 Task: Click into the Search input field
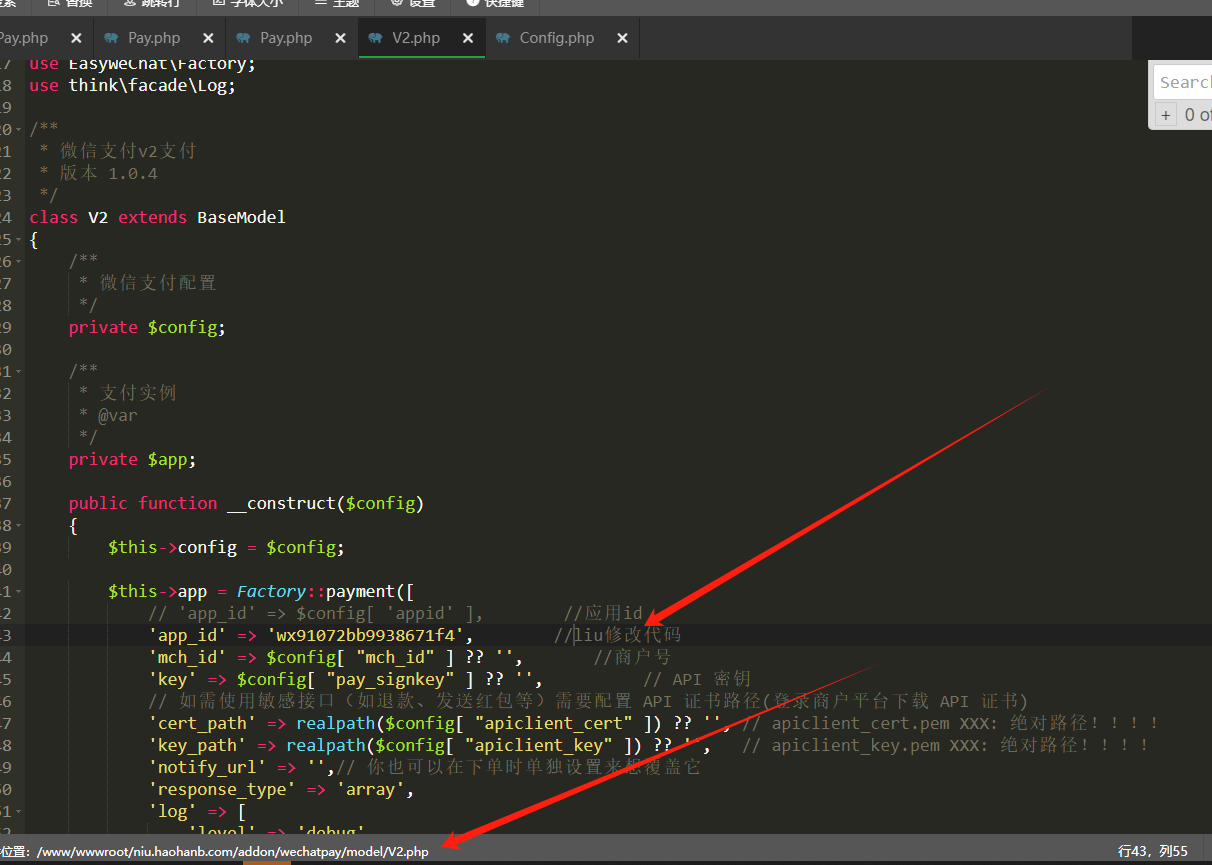1184,83
